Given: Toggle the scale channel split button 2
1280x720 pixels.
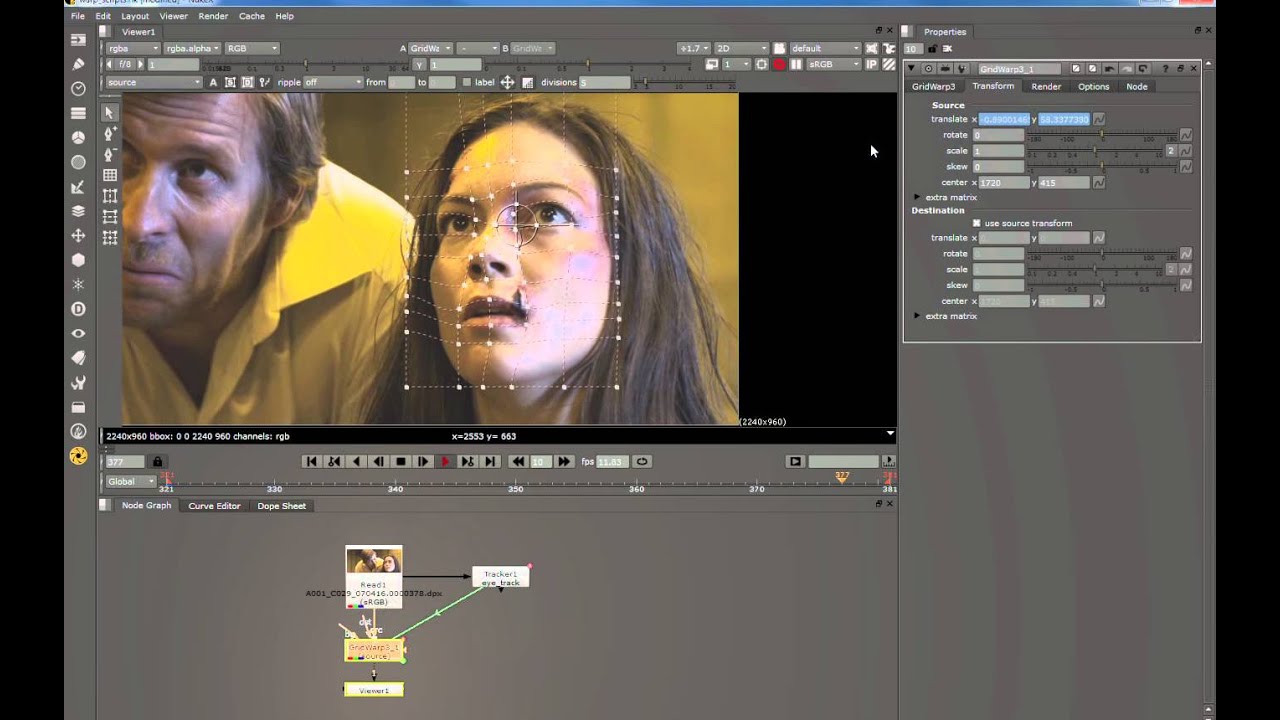Looking at the screenshot, I should click(x=1170, y=151).
